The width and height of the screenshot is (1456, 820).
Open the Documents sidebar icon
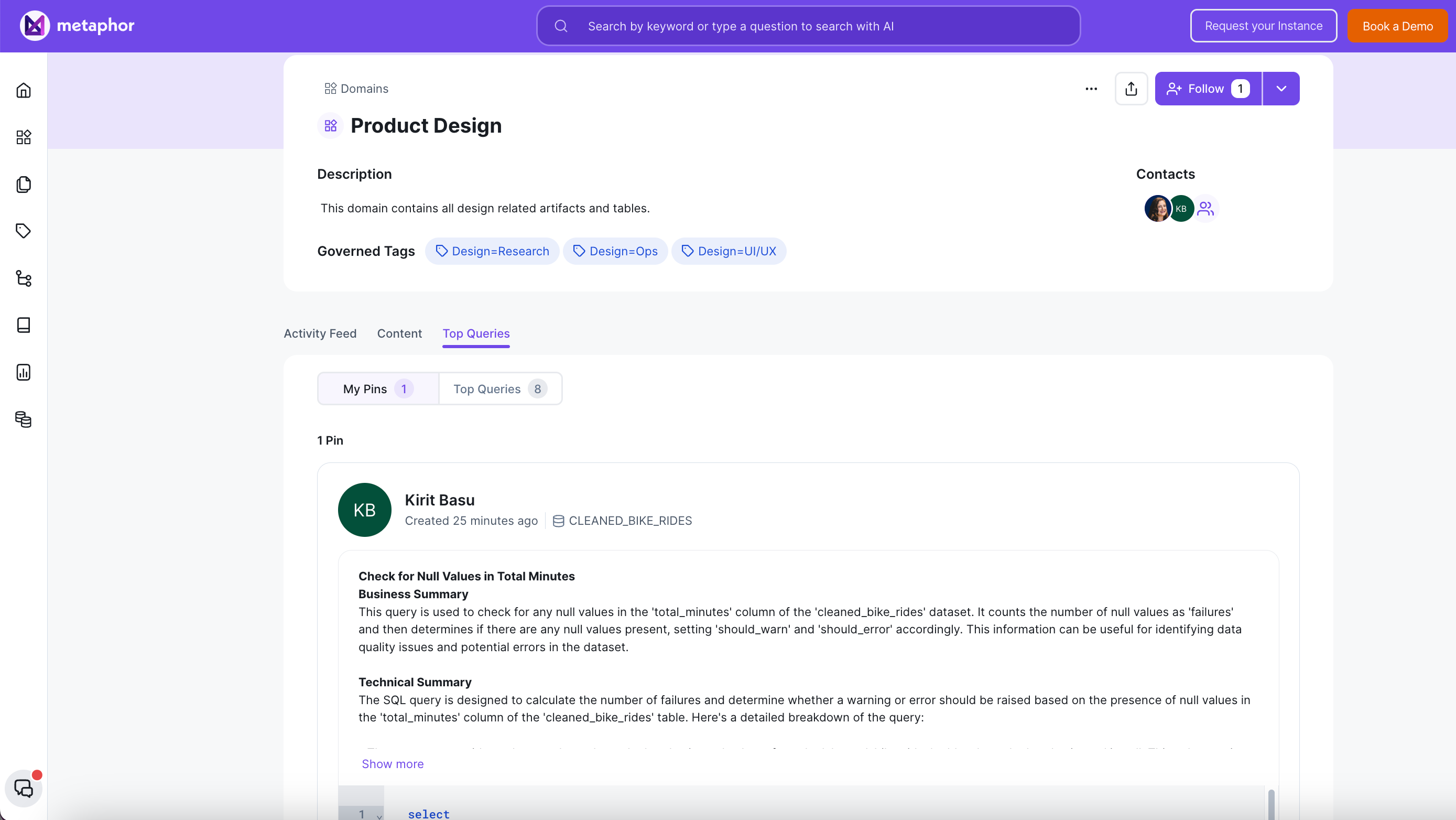click(23, 185)
